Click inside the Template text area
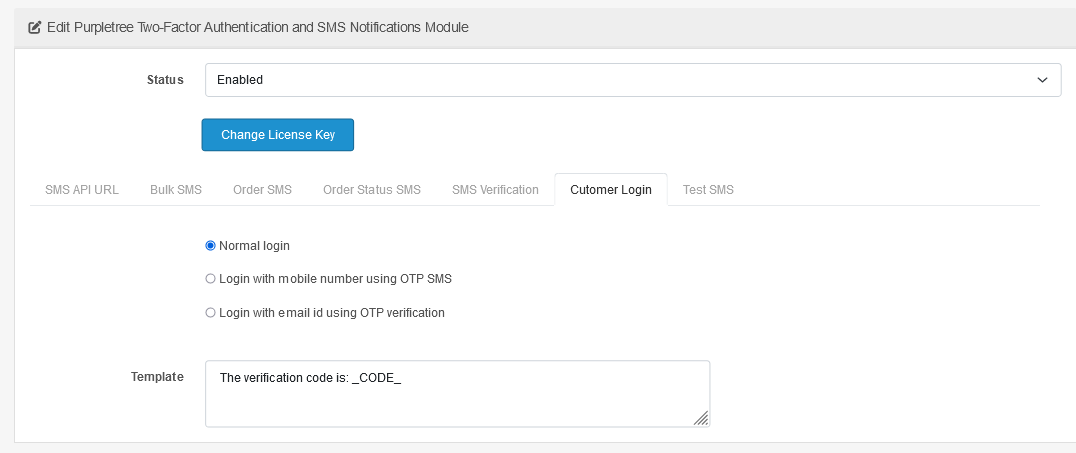1076x453 pixels. [x=458, y=394]
